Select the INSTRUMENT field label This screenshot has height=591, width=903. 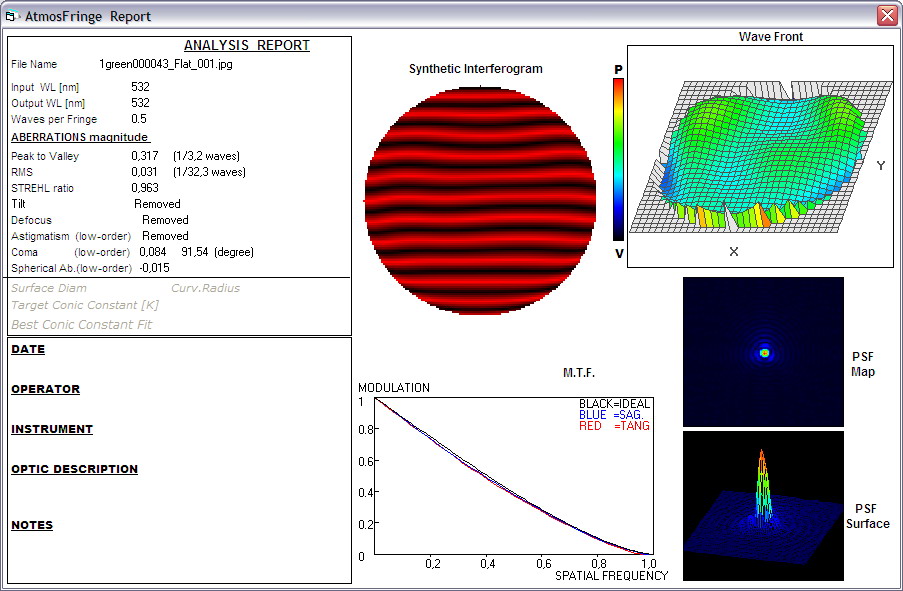pos(52,429)
